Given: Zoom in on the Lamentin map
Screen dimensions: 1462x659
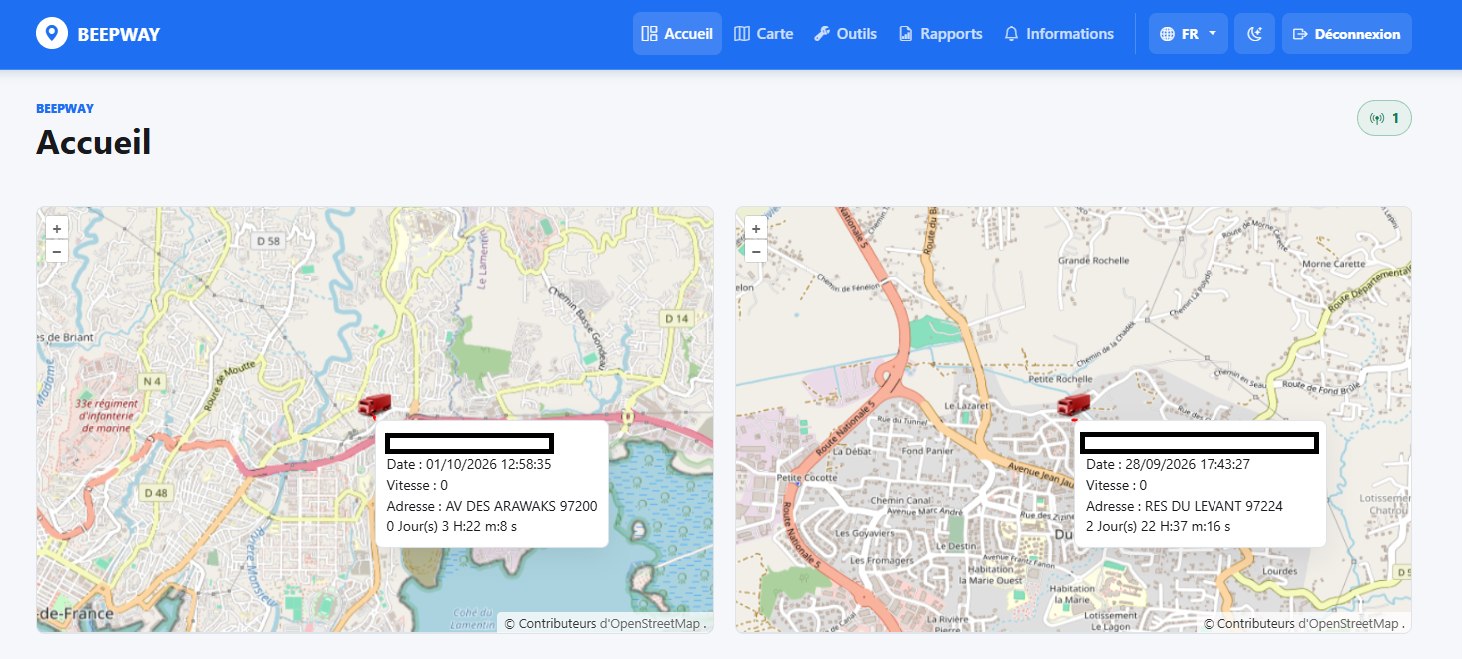Looking at the screenshot, I should point(57,228).
